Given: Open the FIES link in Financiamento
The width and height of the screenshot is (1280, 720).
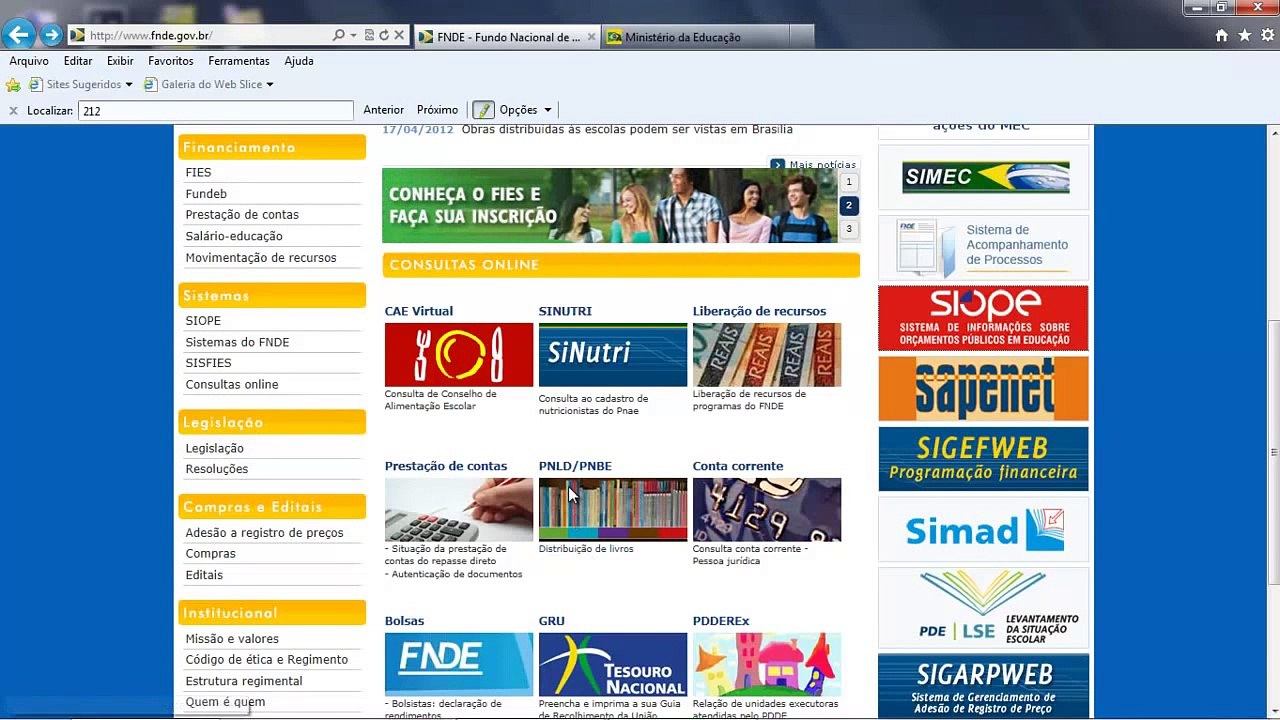Looking at the screenshot, I should point(198,172).
